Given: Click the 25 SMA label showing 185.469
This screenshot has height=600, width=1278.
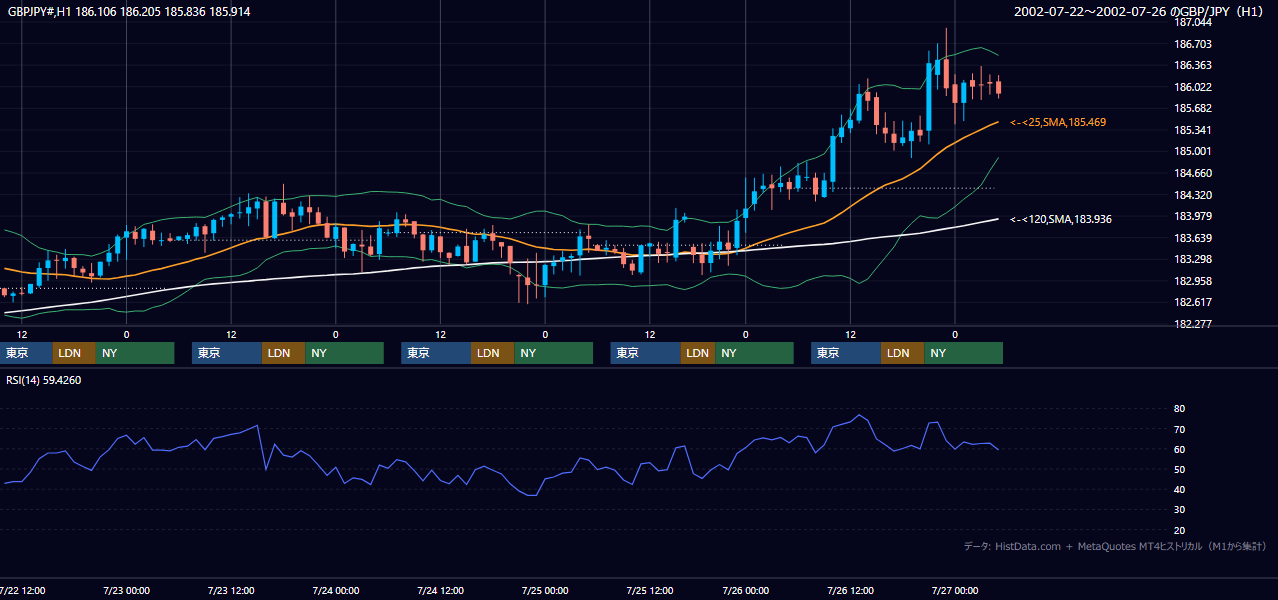Looking at the screenshot, I should tap(1058, 122).
